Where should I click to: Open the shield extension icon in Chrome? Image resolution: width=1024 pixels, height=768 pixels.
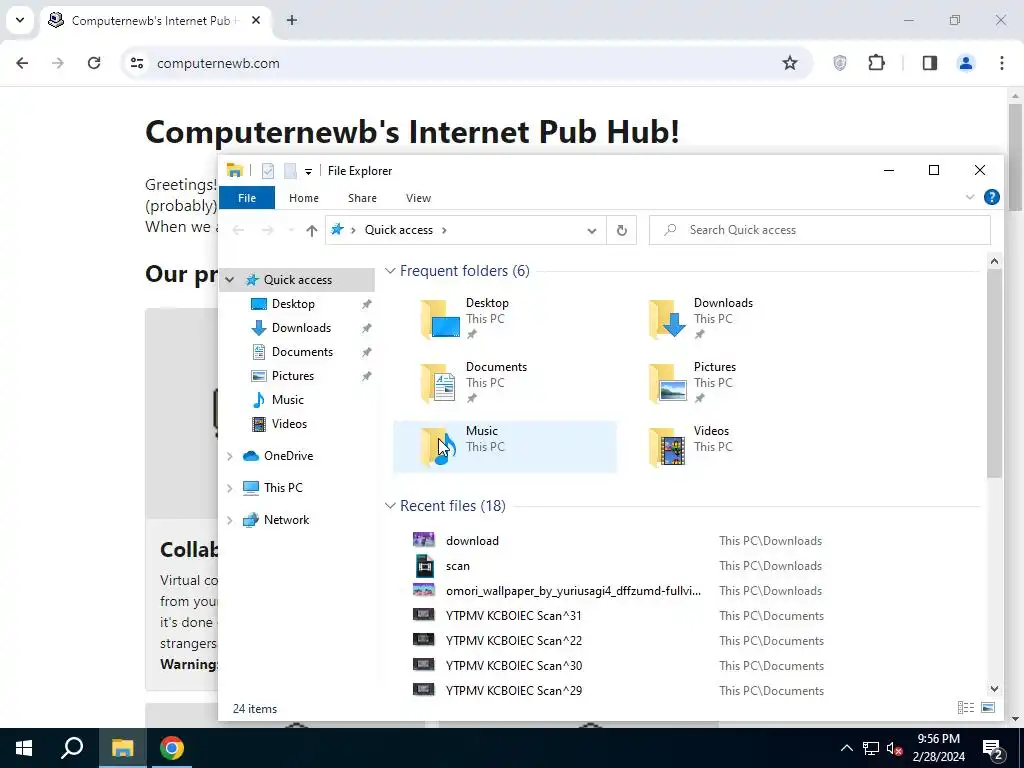[x=840, y=63]
